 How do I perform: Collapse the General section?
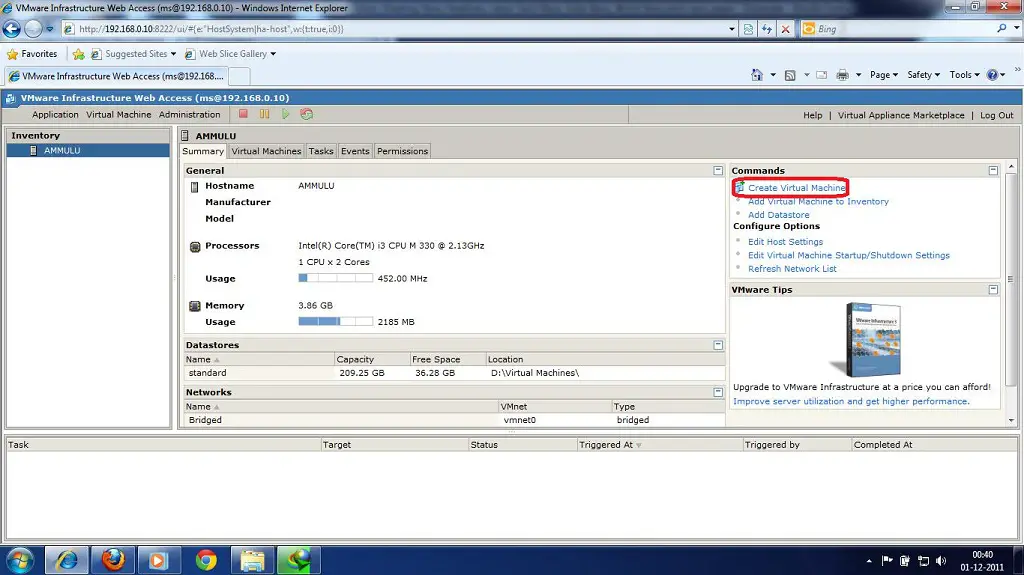coord(718,171)
